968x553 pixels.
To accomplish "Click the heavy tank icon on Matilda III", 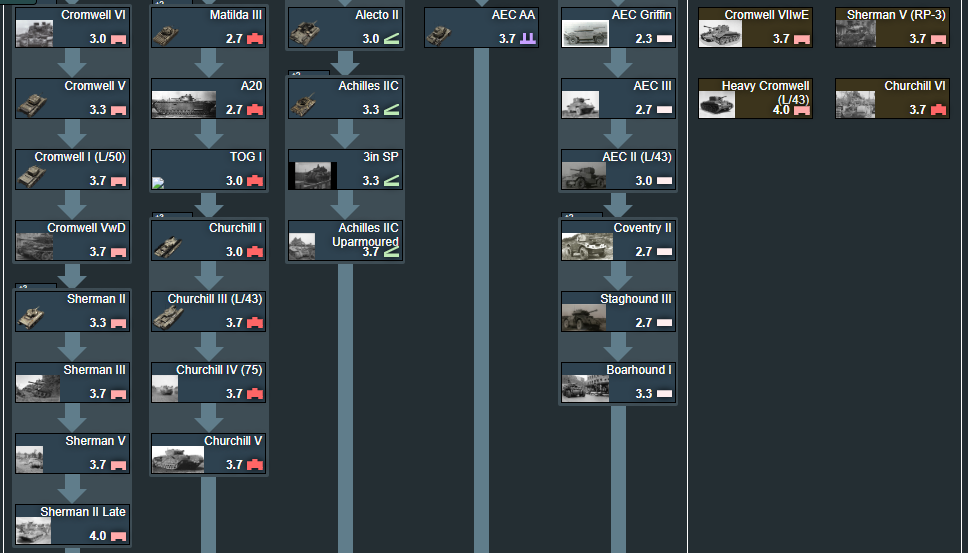I will click(255, 39).
